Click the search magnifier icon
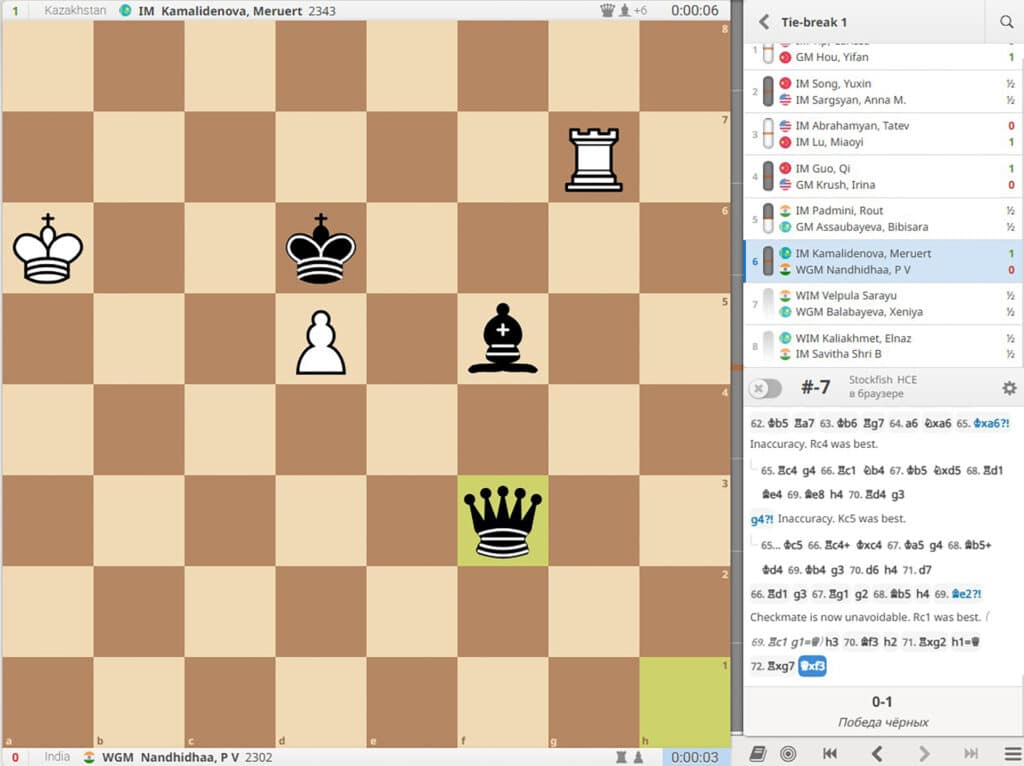The height and width of the screenshot is (766, 1024). (x=1006, y=22)
